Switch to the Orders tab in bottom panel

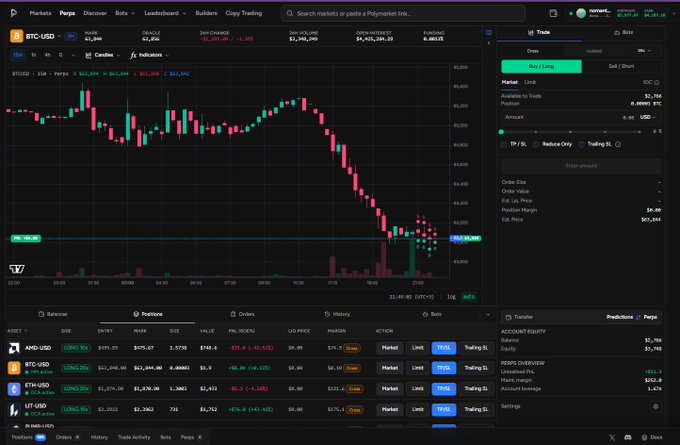tap(242, 314)
